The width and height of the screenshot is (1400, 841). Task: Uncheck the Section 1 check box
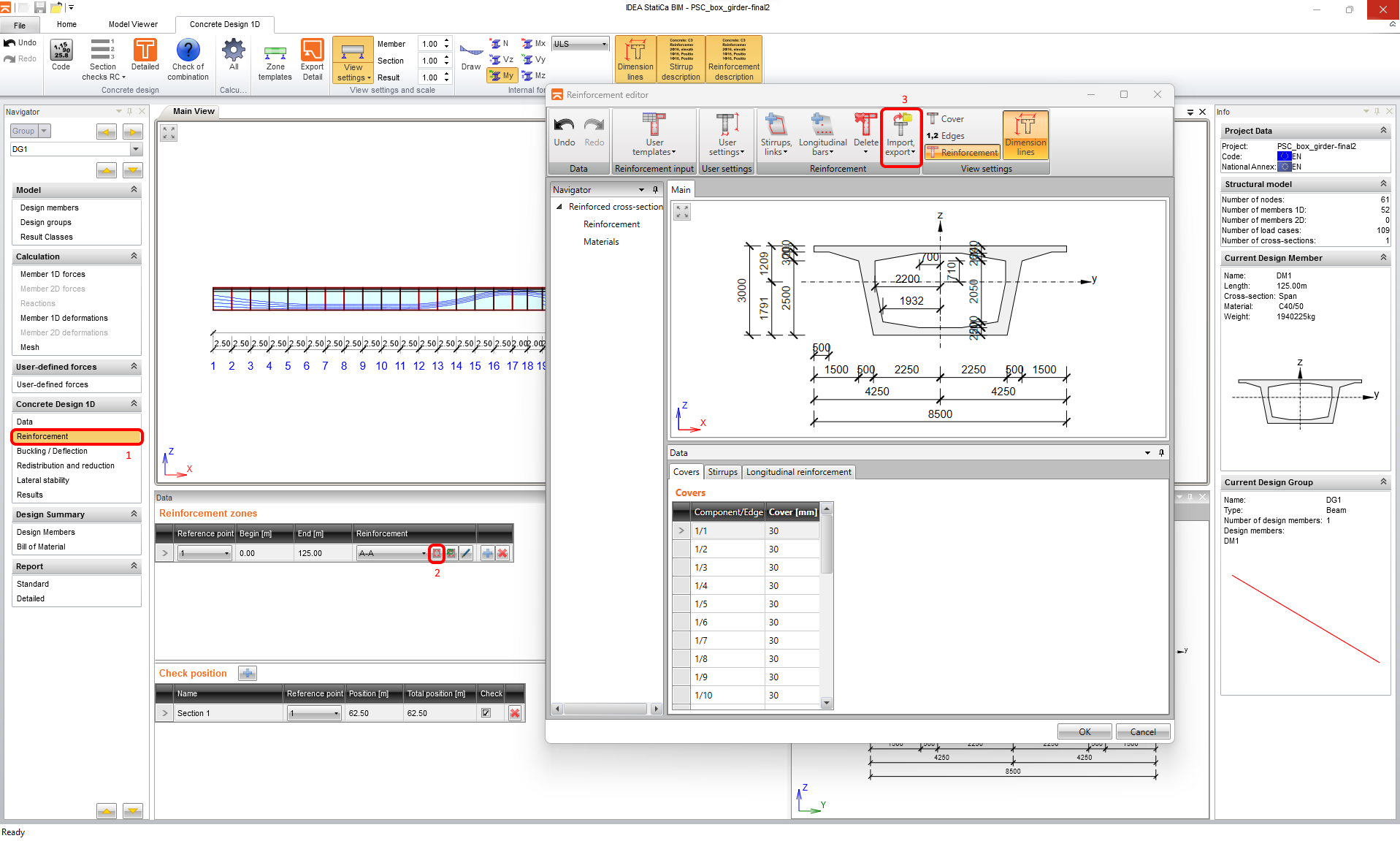point(486,713)
